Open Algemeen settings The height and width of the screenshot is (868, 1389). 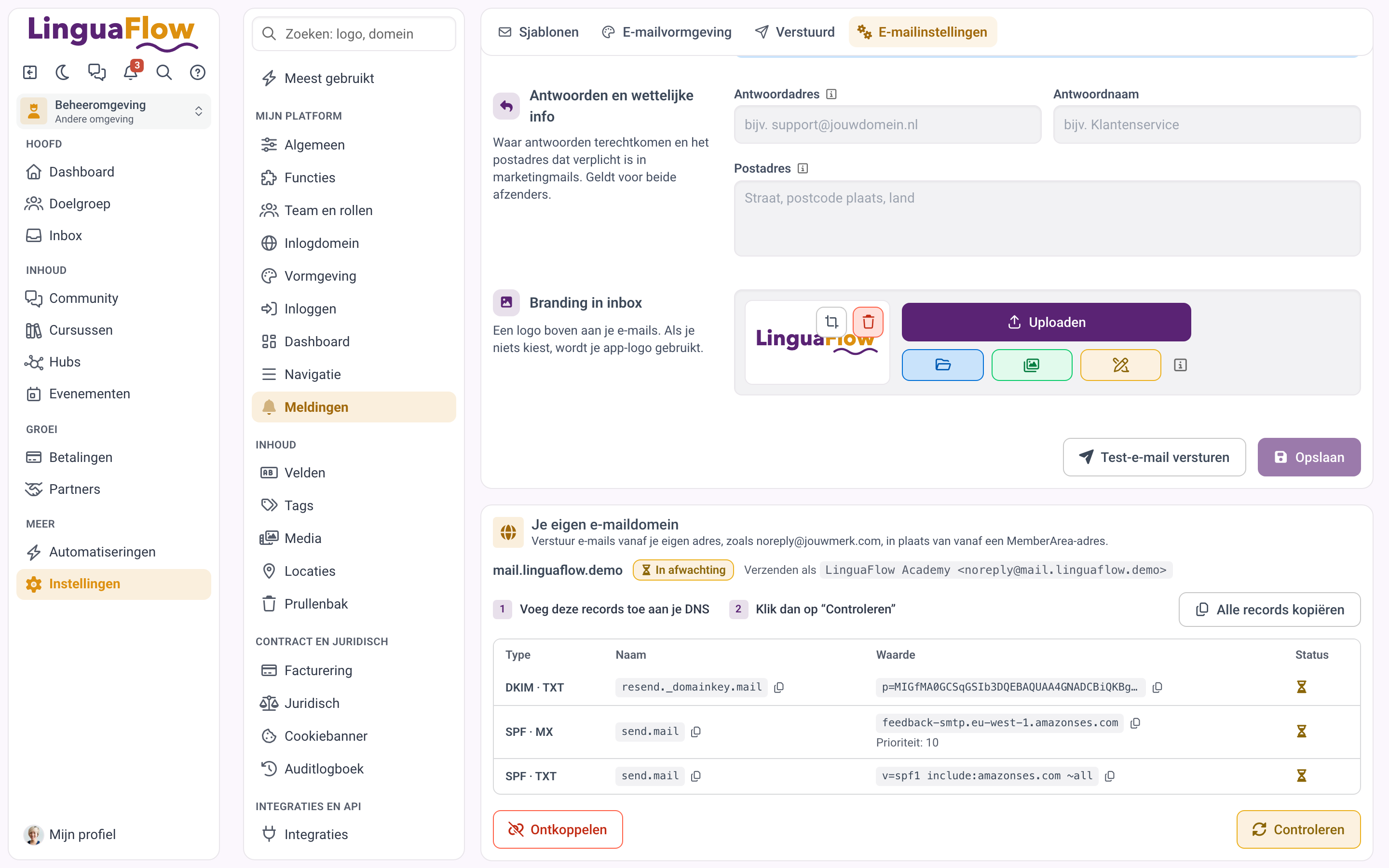pyautogui.click(x=354, y=145)
